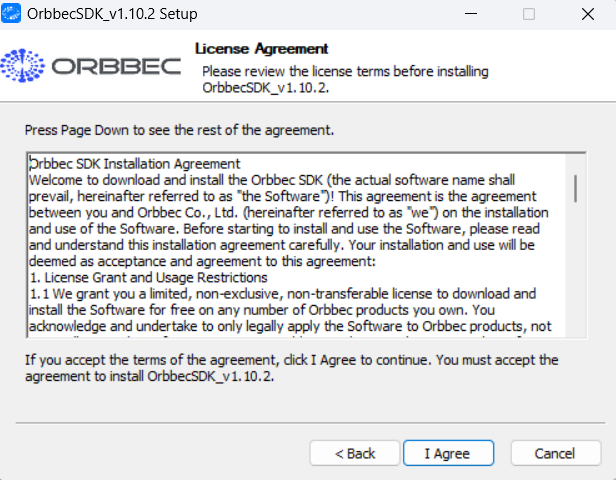Click the license text scrollbar thumb
Viewport: 616px width, 480px height.
tap(575, 187)
